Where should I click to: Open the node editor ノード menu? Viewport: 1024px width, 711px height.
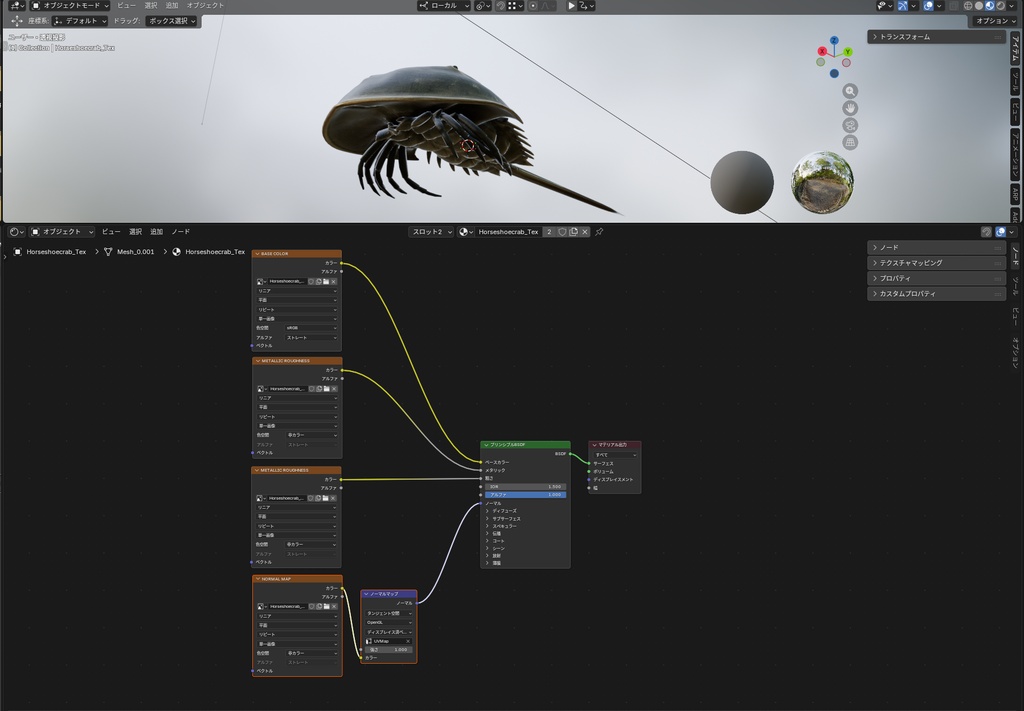[181, 232]
